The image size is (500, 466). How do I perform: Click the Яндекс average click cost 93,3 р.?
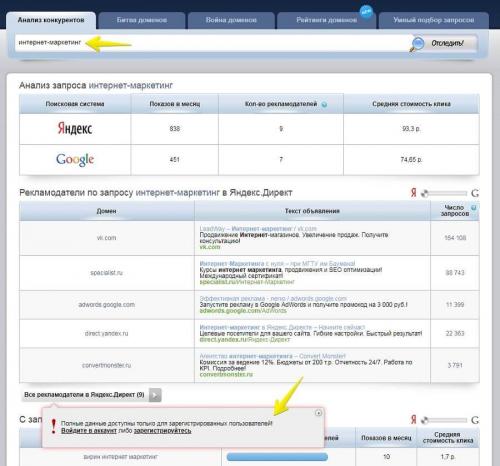click(x=411, y=129)
